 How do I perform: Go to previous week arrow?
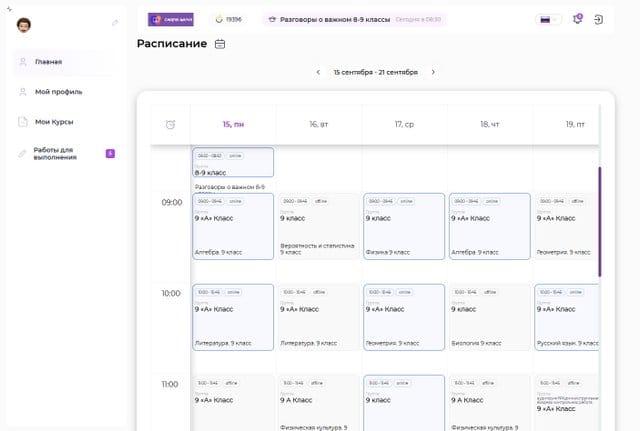pos(318,72)
